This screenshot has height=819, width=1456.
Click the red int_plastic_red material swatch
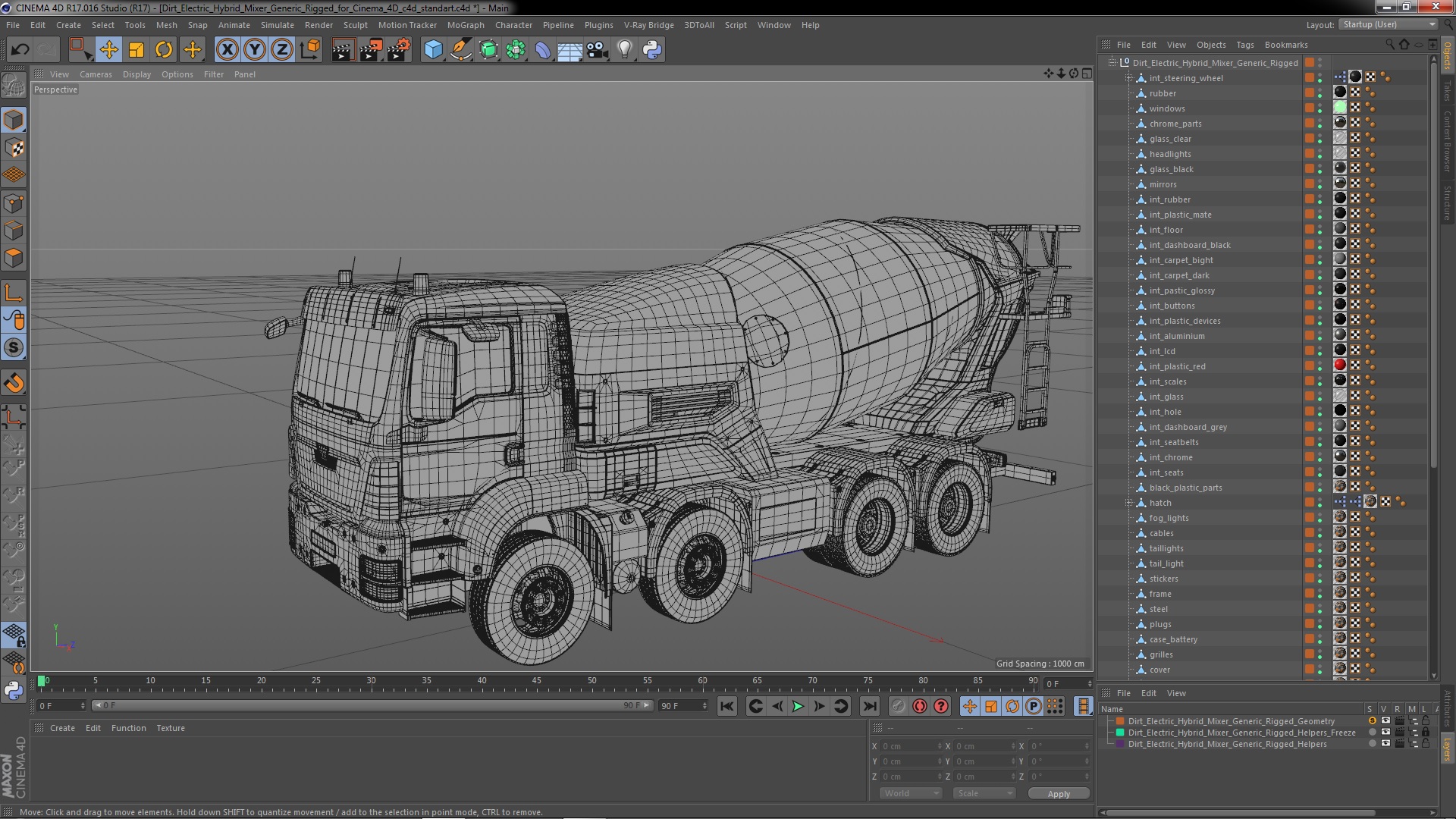pyautogui.click(x=1340, y=366)
